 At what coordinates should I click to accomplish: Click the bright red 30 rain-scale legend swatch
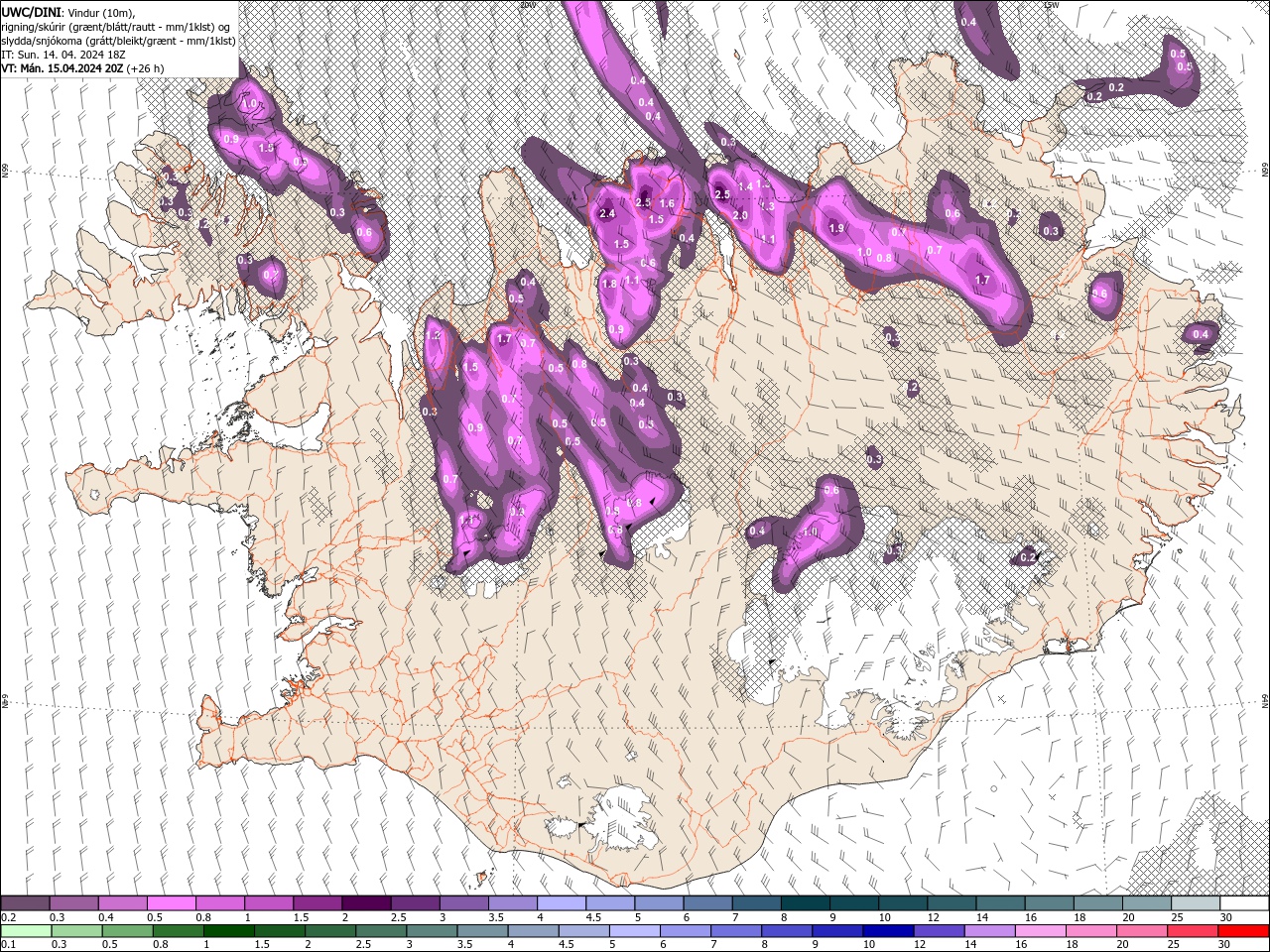coord(1243,931)
